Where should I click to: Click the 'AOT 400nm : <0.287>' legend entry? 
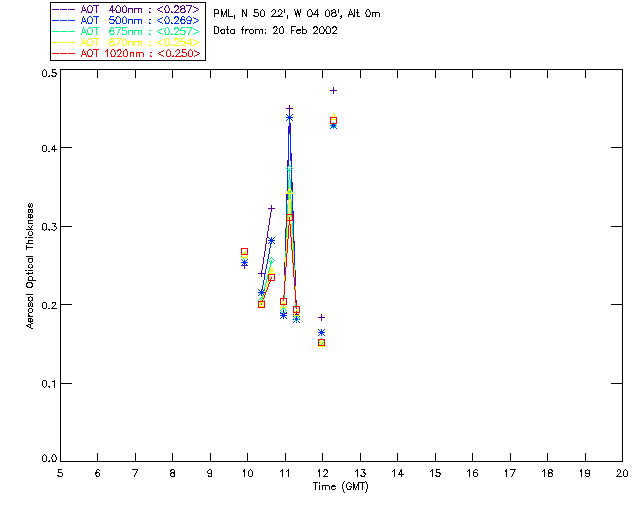coord(127,10)
